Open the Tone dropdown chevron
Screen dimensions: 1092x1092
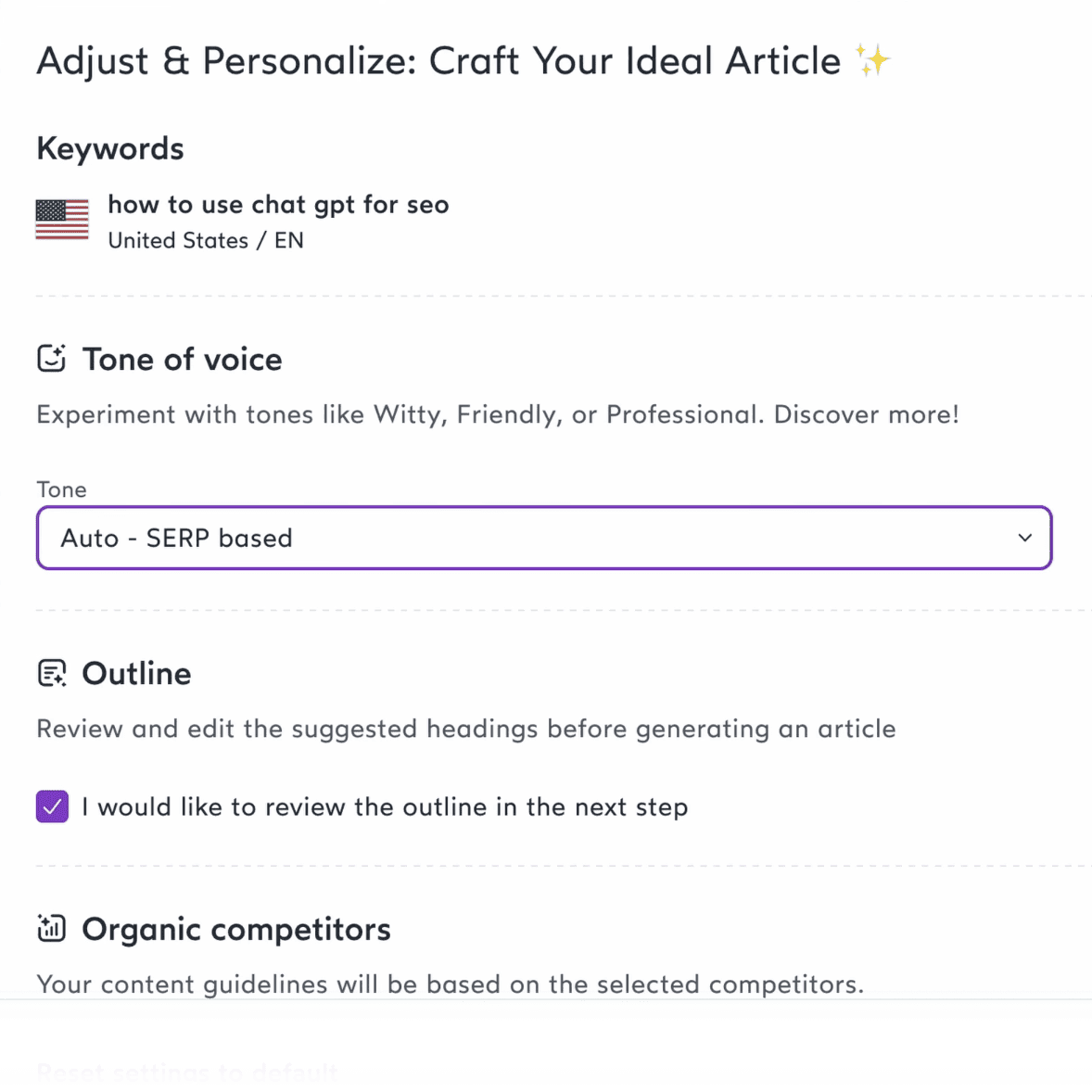[x=1024, y=538]
